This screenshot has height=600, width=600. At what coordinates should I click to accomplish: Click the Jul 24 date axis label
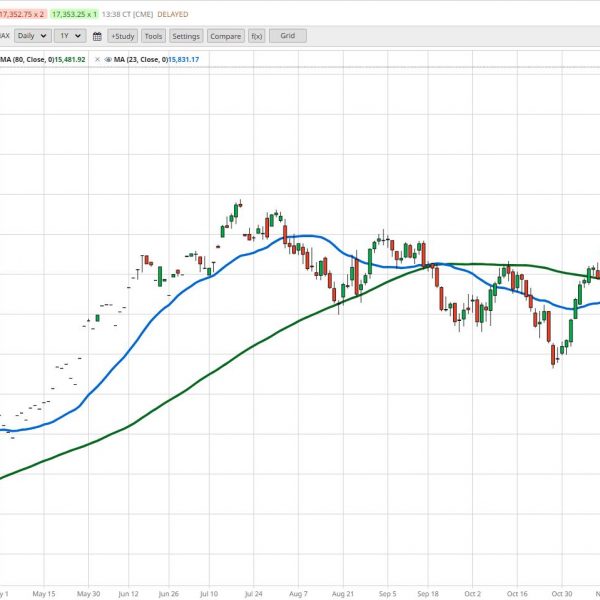[x=253, y=593]
